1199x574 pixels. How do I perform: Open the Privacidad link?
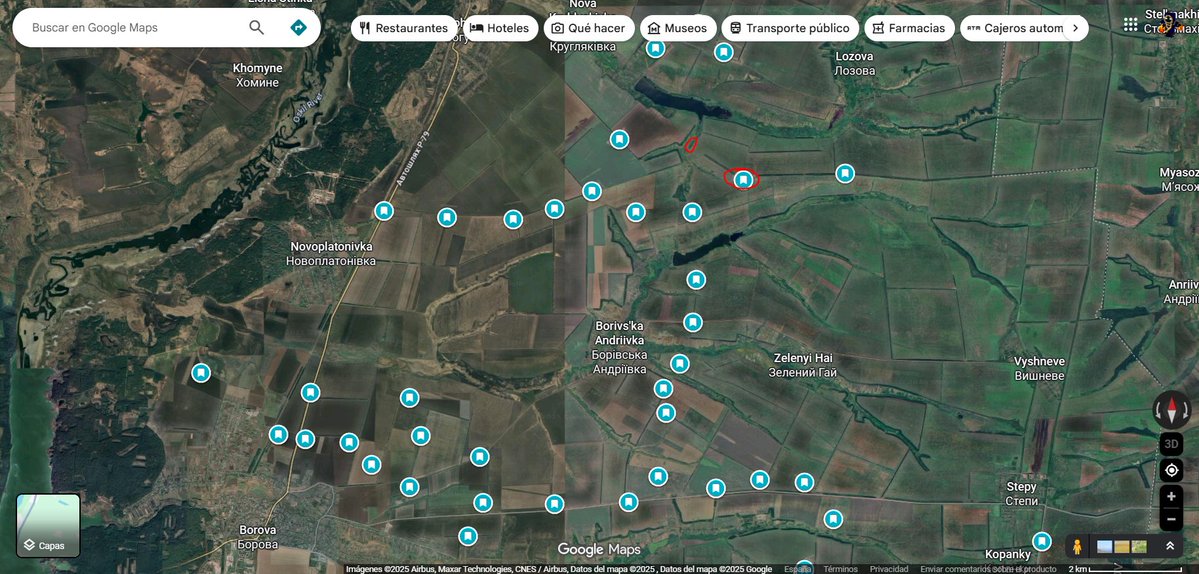coord(889,569)
